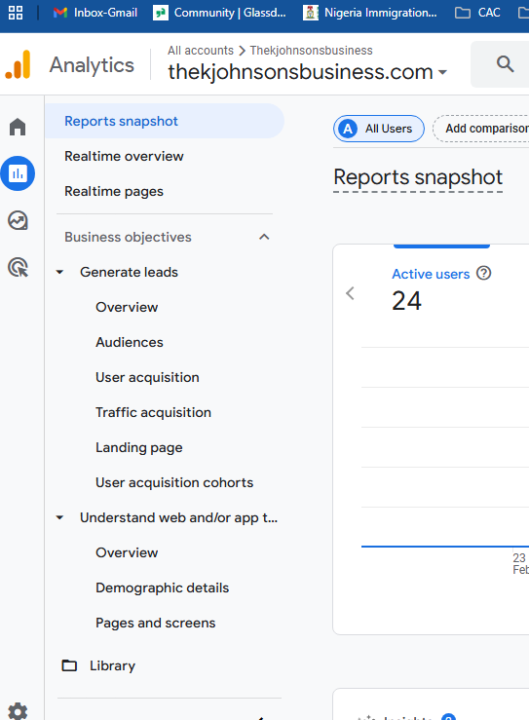Open Realtime pages report

[x=114, y=191]
